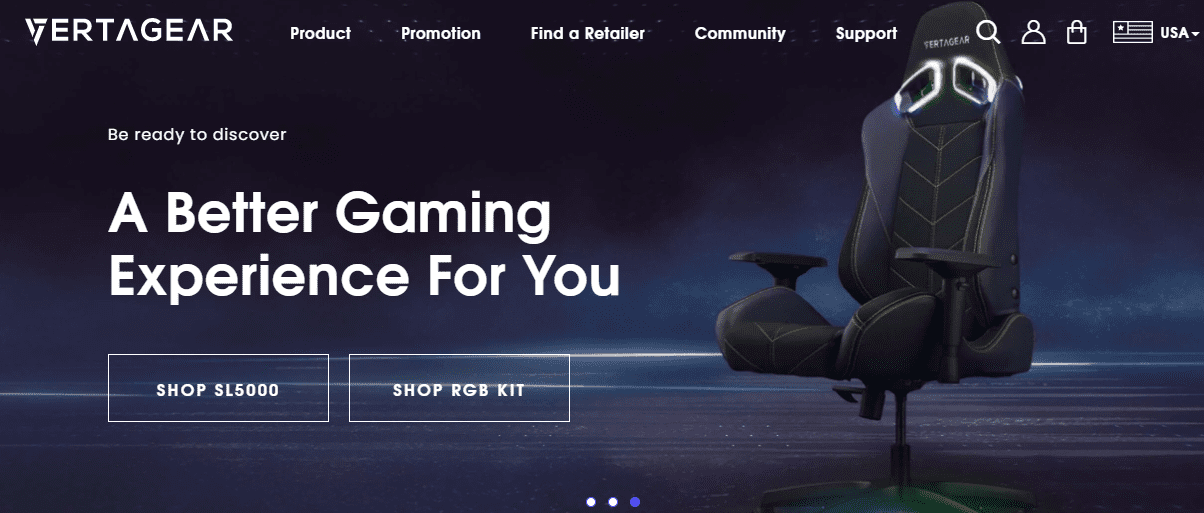Go home via Vertagear logo

pos(129,32)
